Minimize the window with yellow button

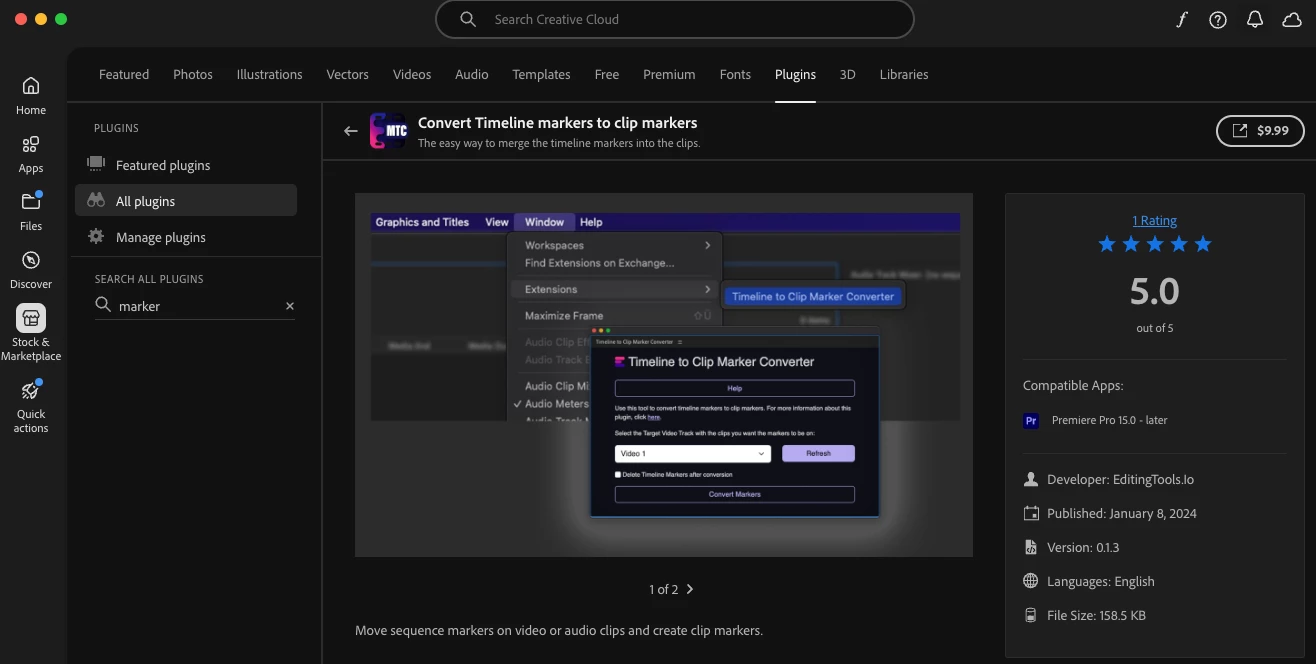(41, 19)
